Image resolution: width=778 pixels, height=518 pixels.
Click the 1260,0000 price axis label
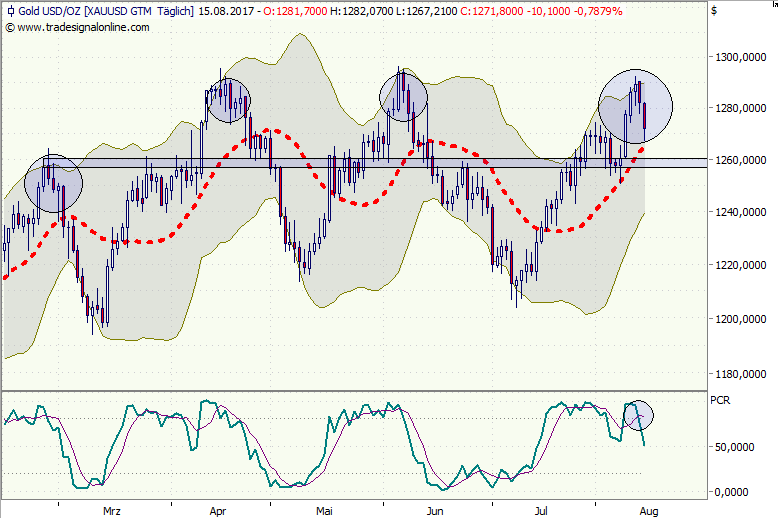click(740, 160)
